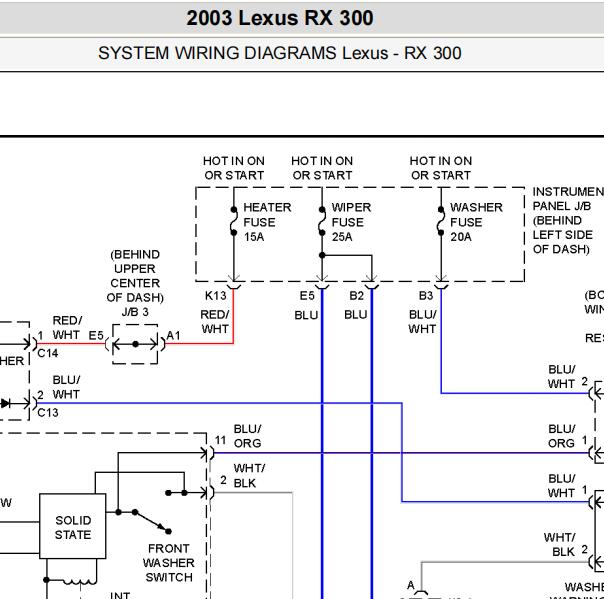
Task: Click the BLU label under E5
Action: click(306, 315)
